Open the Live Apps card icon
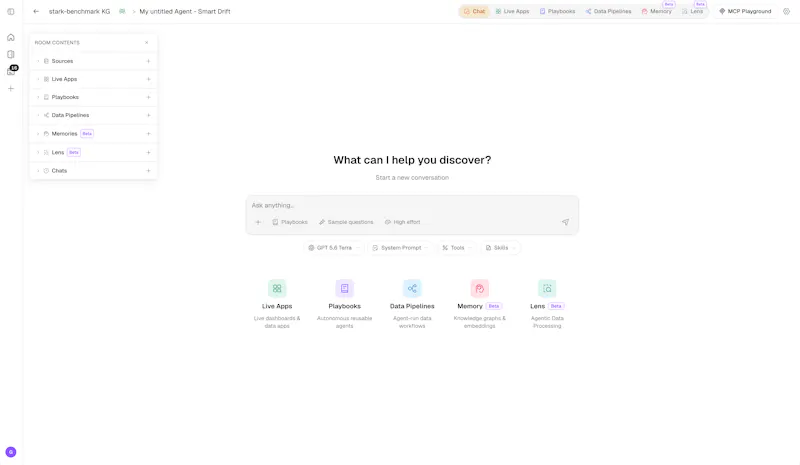The image size is (800, 465). [x=277, y=288]
